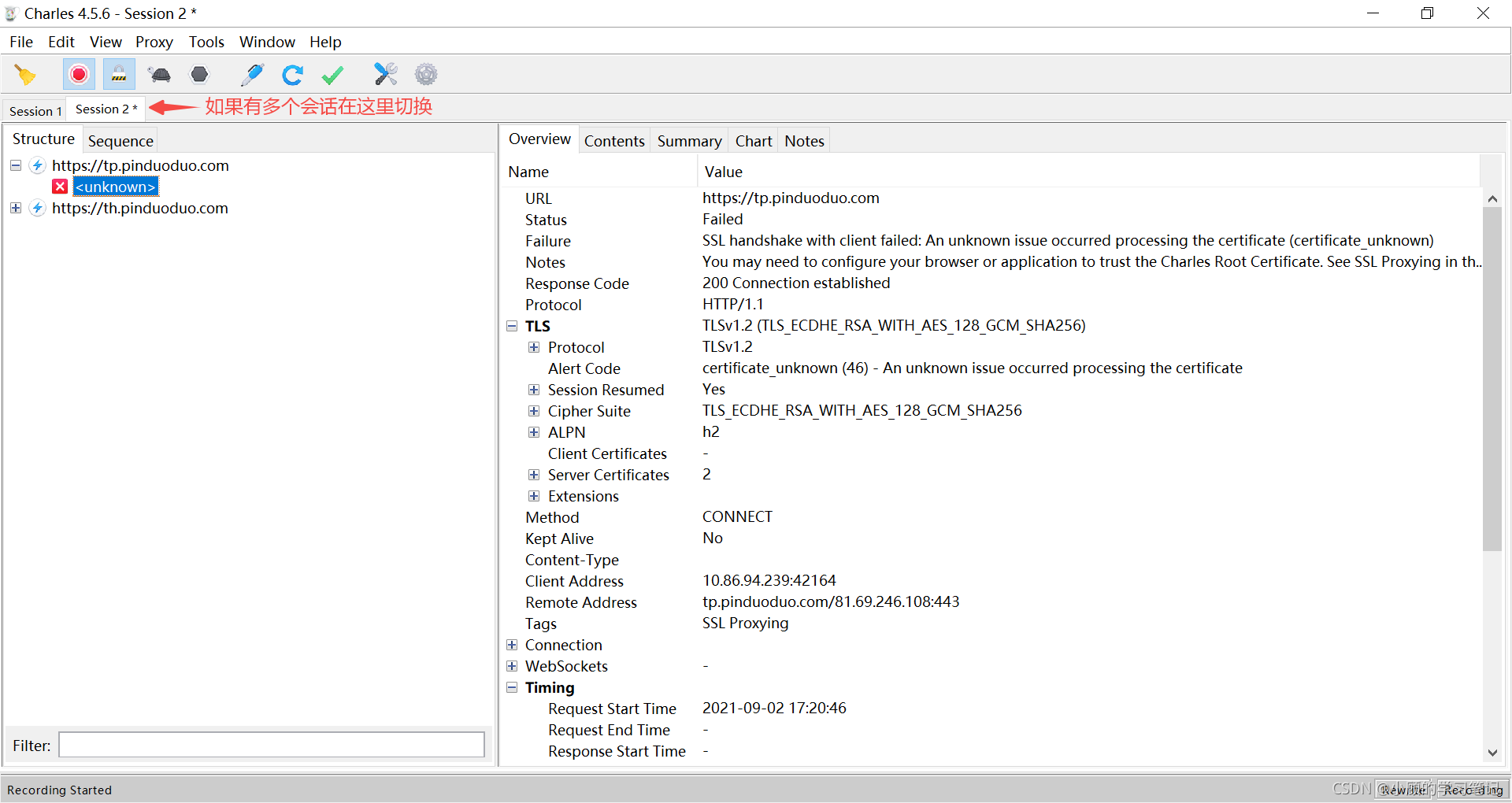Viewport: 1512px width, 803px height.
Task: Toggle SSL Proxying lock icon
Action: coord(119,75)
